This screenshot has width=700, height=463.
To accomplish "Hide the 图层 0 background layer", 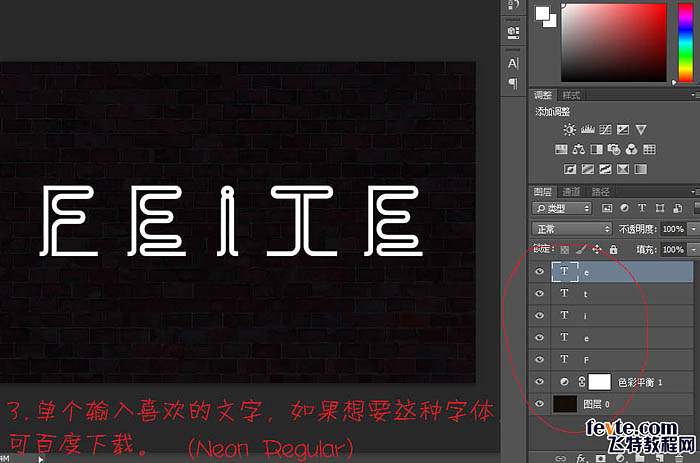I will click(540, 403).
